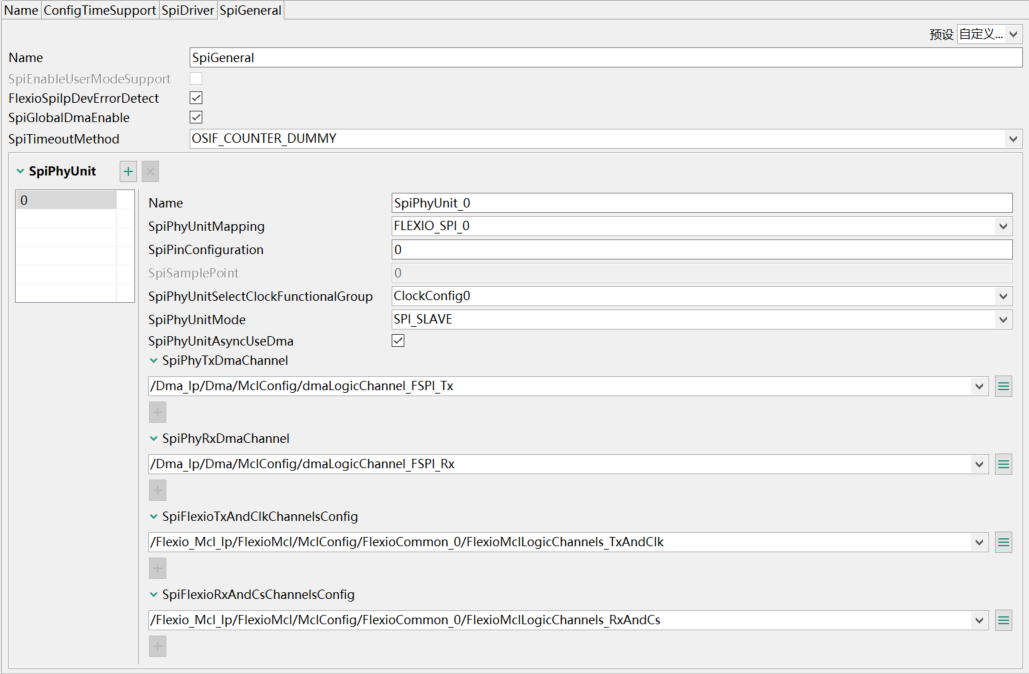Image resolution: width=1029 pixels, height=674 pixels.
Task: Switch to the ConfigTimeSupport tab
Action: pos(101,10)
